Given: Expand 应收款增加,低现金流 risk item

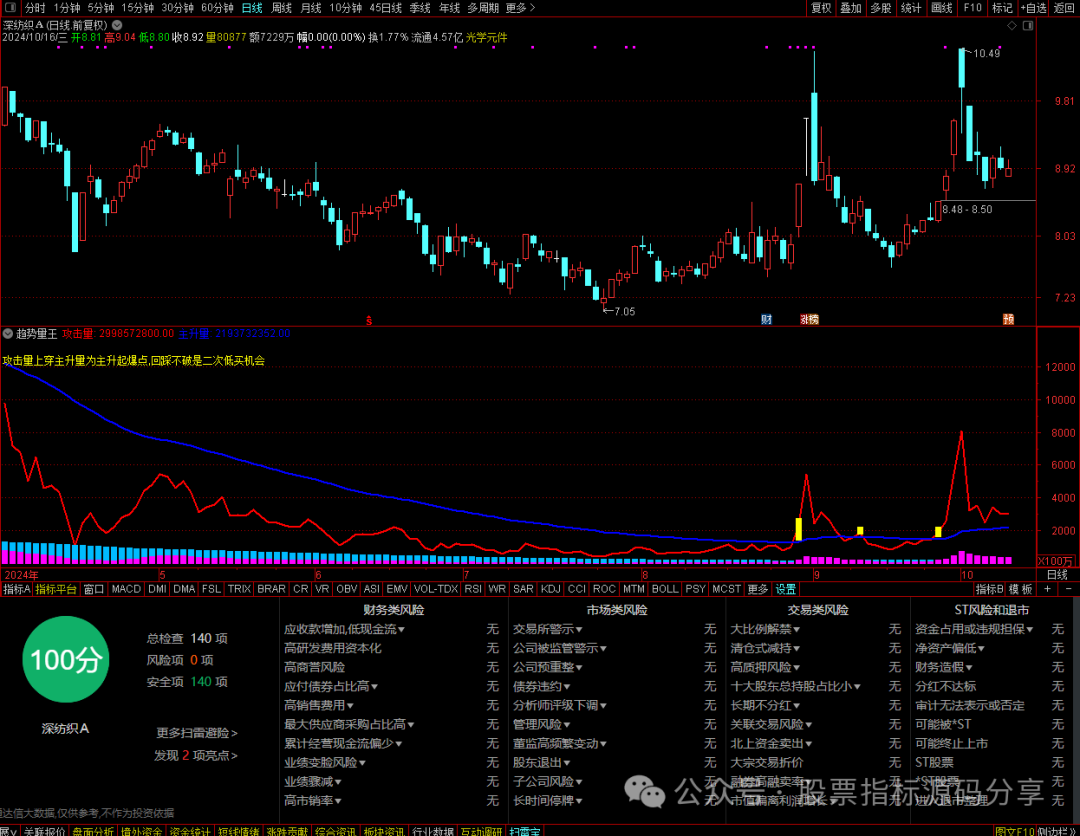Looking at the screenshot, I should point(344,629).
